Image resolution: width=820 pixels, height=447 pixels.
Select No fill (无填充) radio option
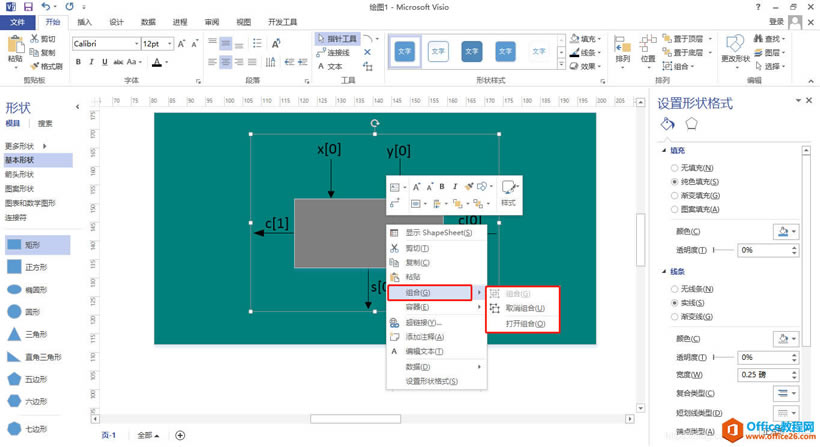click(674, 168)
